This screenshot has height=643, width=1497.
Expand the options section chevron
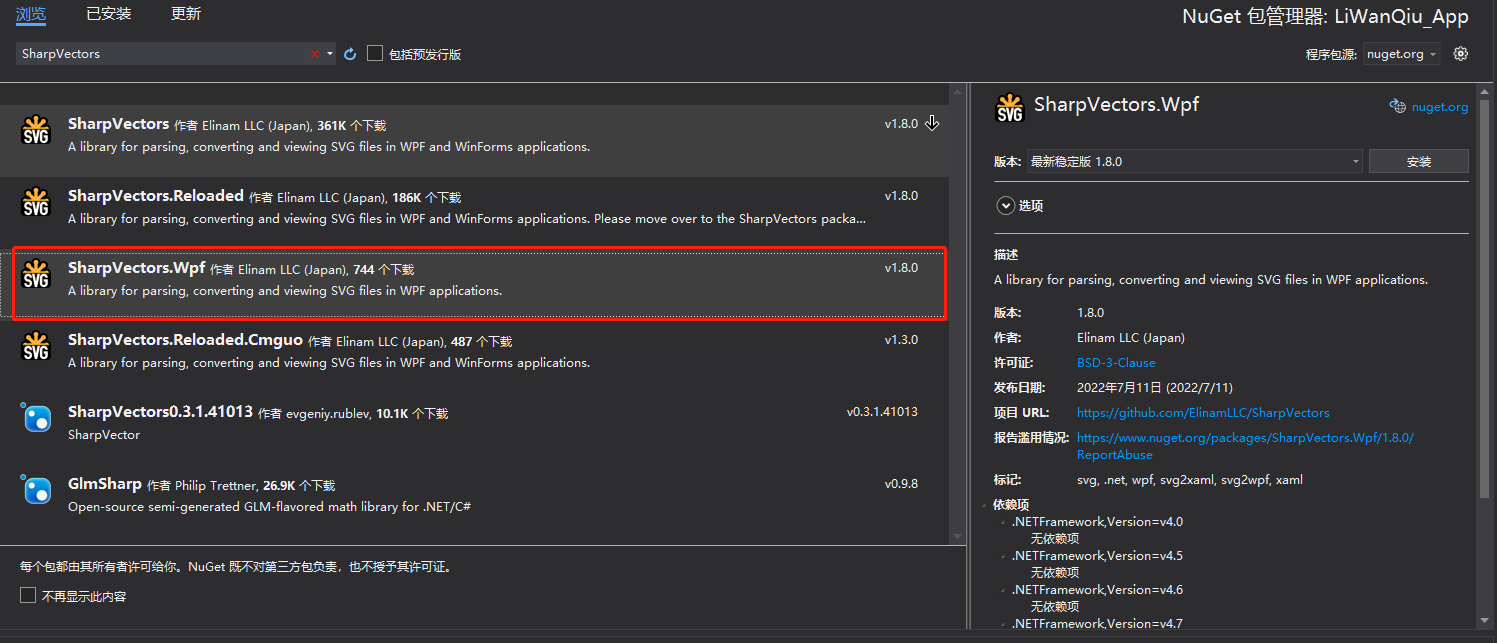click(1005, 205)
